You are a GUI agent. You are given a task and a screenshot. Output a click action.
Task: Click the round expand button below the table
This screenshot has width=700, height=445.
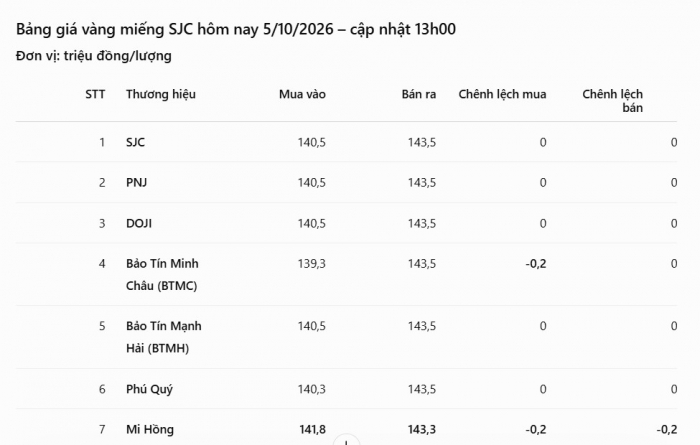pos(346,440)
